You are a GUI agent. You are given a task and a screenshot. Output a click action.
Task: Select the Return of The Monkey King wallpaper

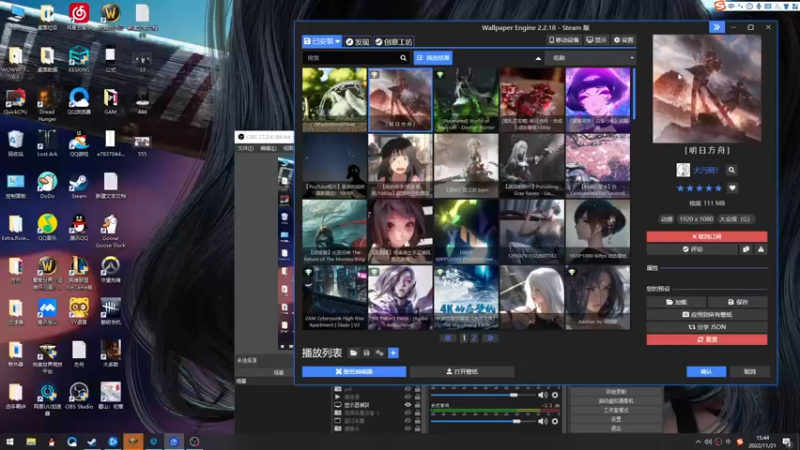[x=334, y=231]
